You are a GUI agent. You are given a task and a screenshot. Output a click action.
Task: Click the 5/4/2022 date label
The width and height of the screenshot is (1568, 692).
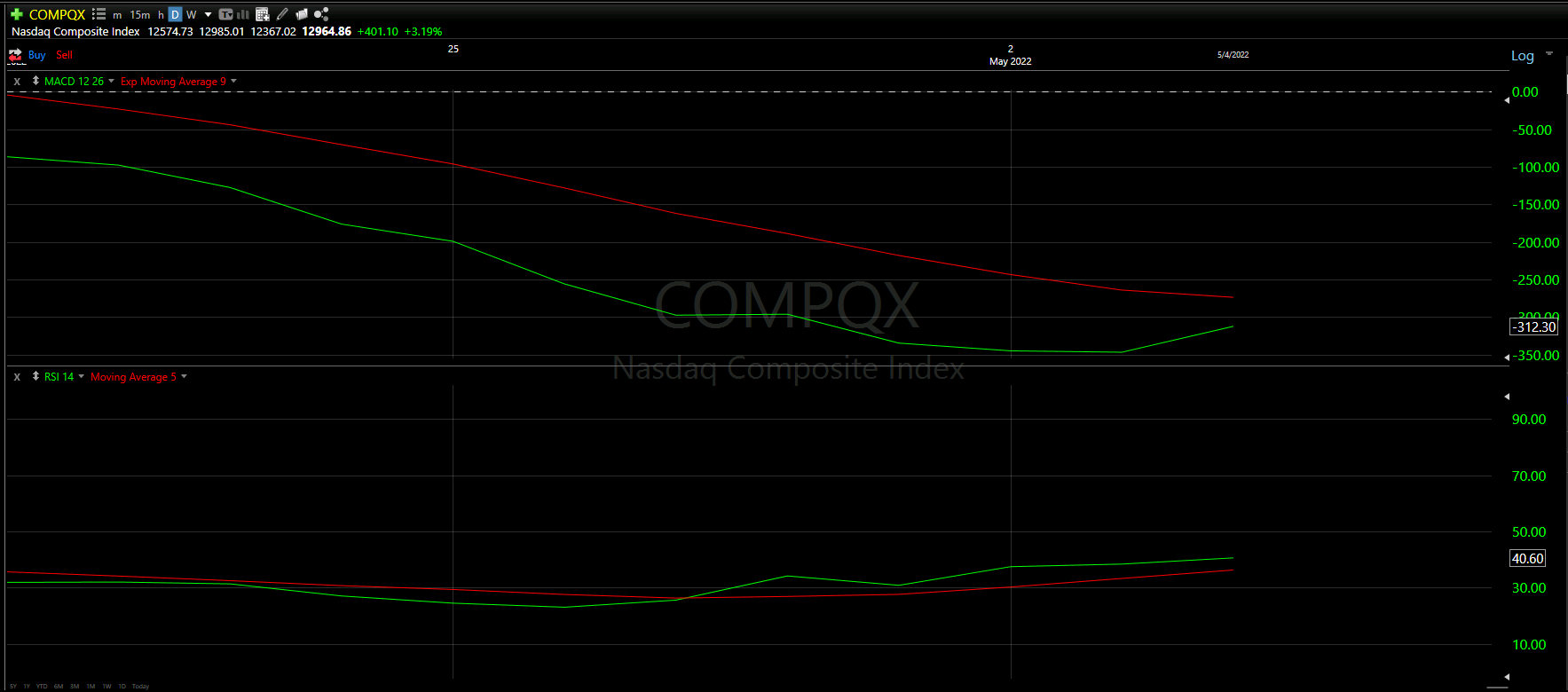click(x=1233, y=55)
